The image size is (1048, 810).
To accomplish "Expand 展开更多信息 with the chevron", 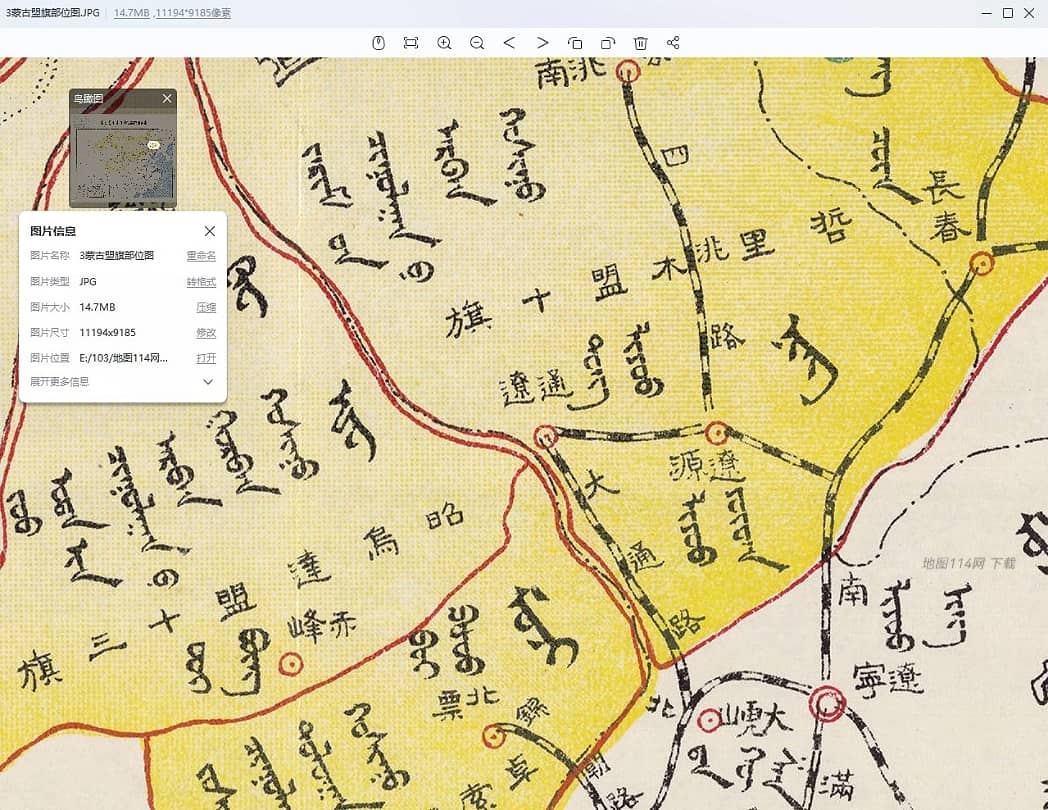I will (208, 382).
